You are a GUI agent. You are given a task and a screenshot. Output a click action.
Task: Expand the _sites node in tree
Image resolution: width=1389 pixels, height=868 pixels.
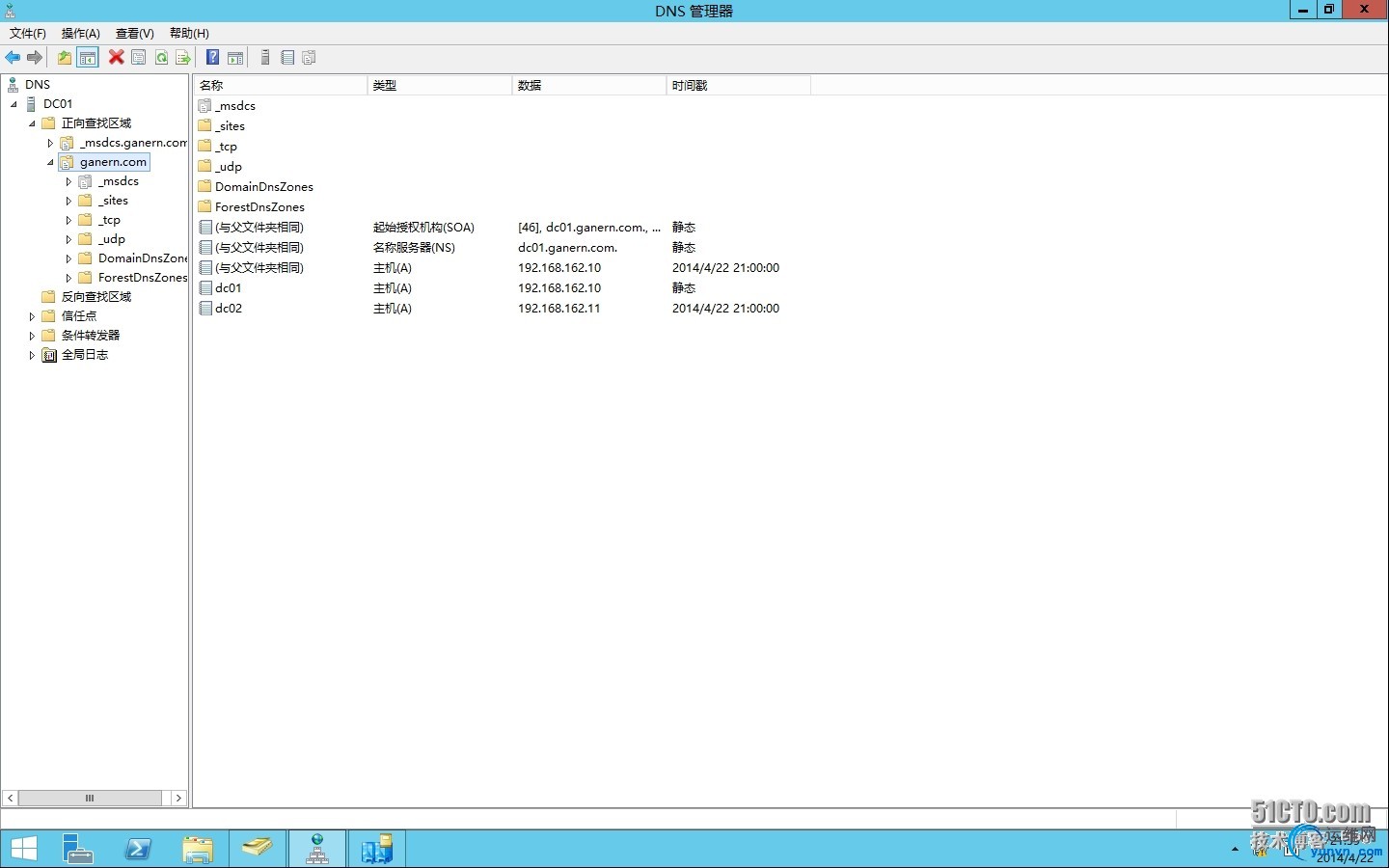tap(68, 201)
